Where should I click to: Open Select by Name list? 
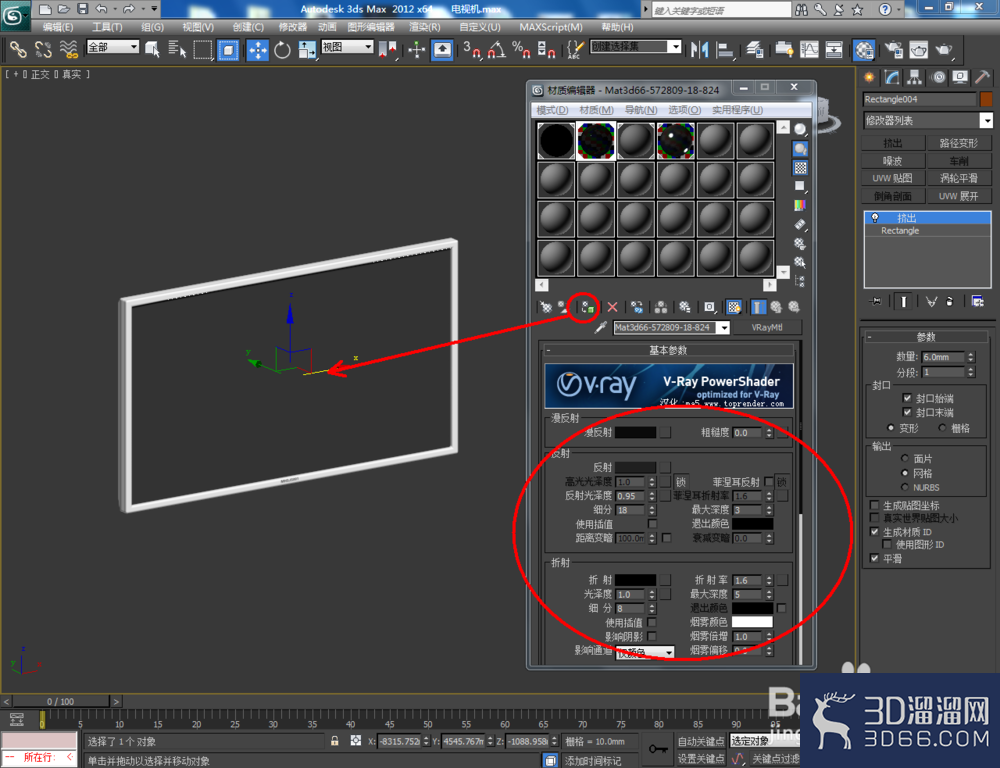pyautogui.click(x=177, y=49)
